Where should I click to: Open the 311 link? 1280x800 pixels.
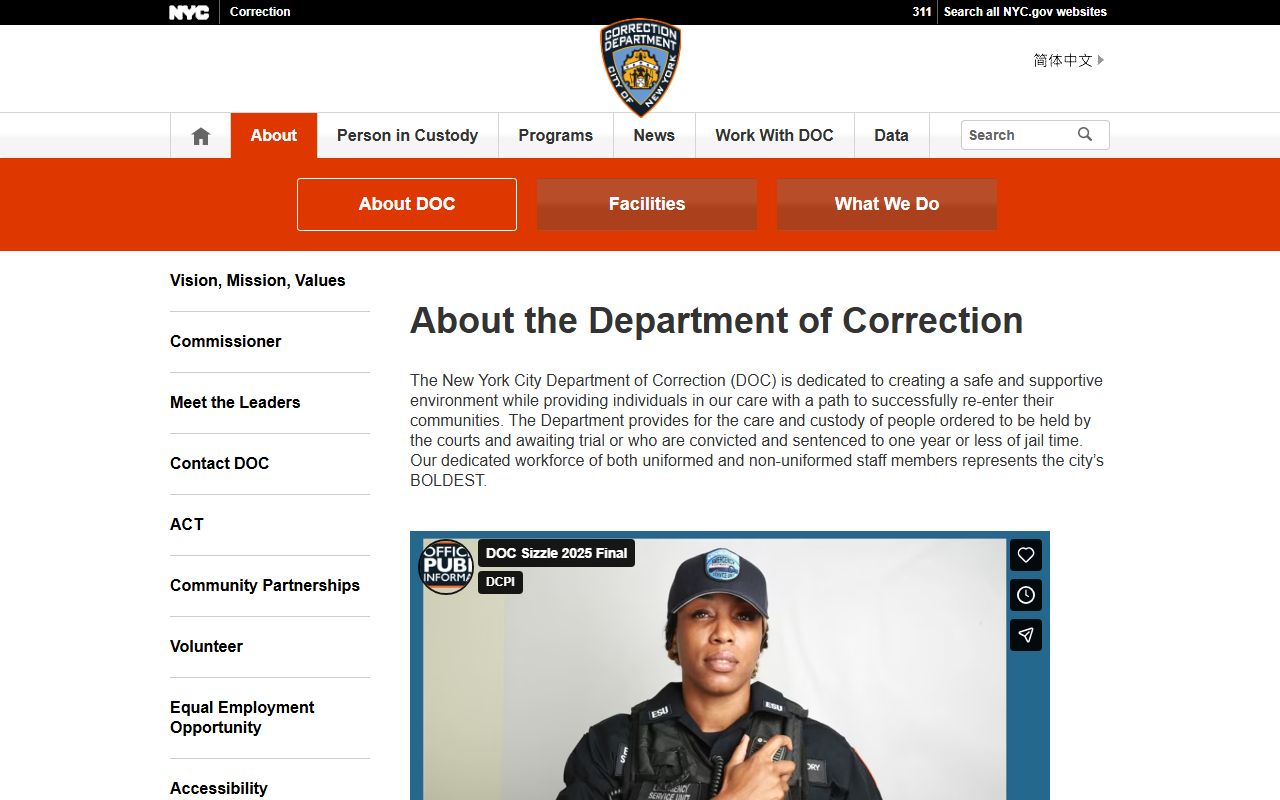tap(921, 12)
